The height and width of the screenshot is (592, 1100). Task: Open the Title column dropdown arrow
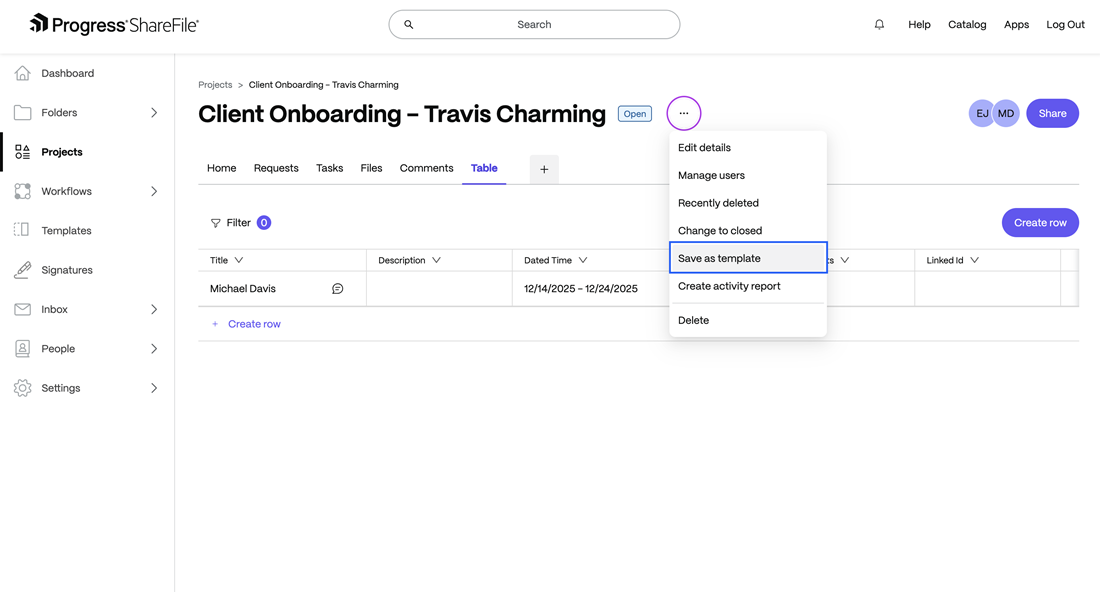239,261
